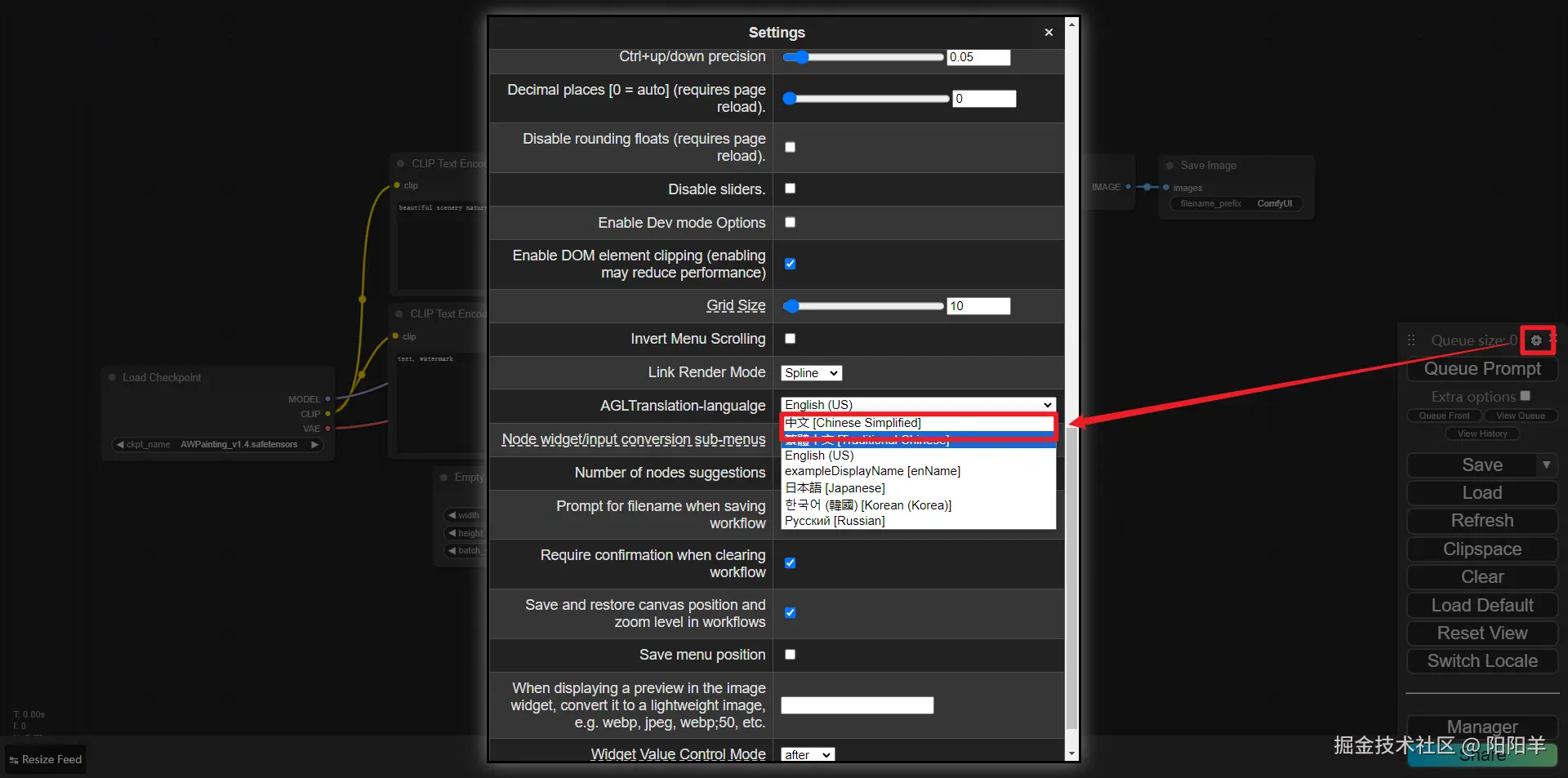Enable Dev mode Options checkbox
The width and height of the screenshot is (1568, 778).
point(790,222)
